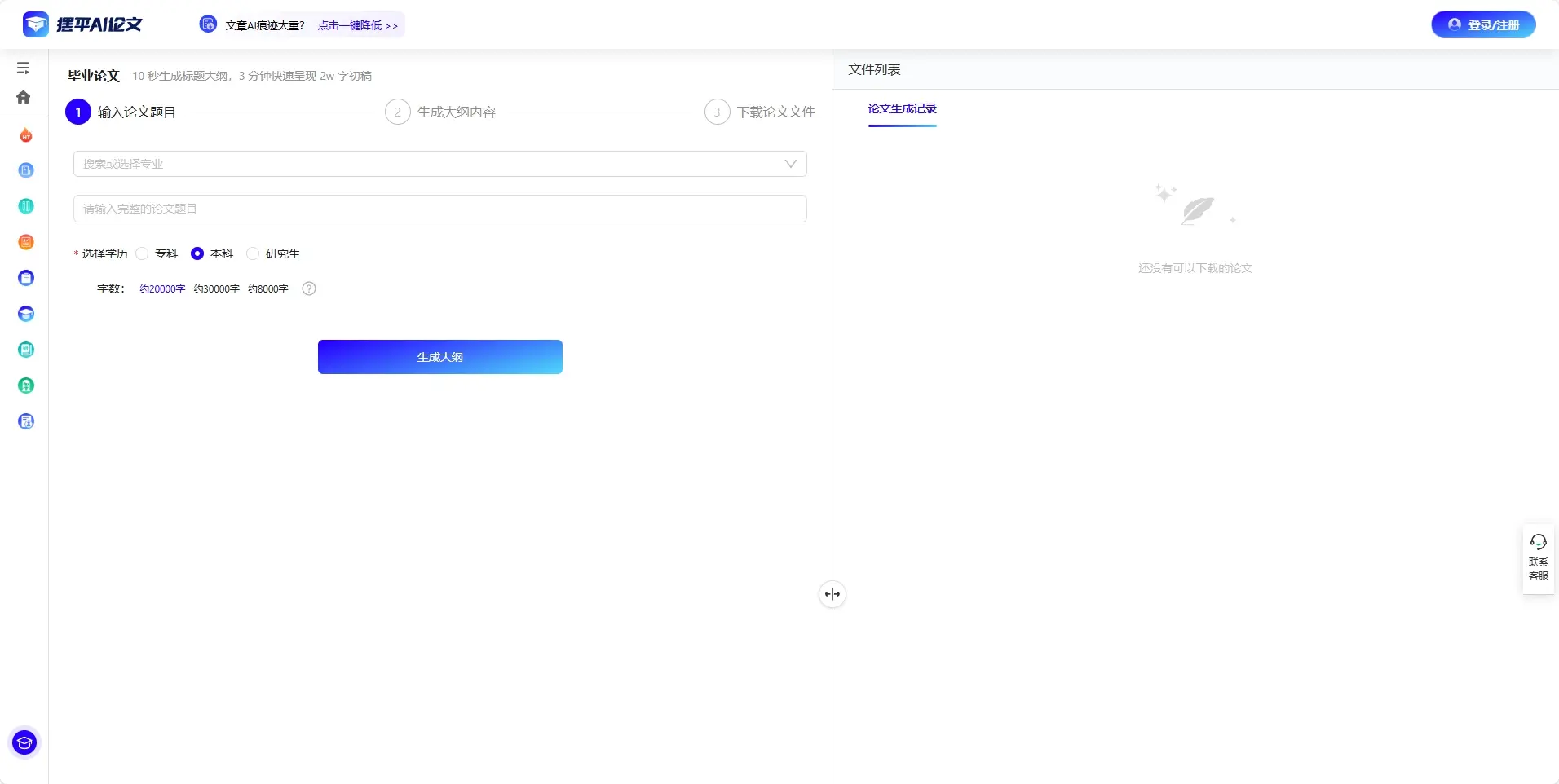
Task: Click the graduation cap icon in sidebar
Action: 26,314
